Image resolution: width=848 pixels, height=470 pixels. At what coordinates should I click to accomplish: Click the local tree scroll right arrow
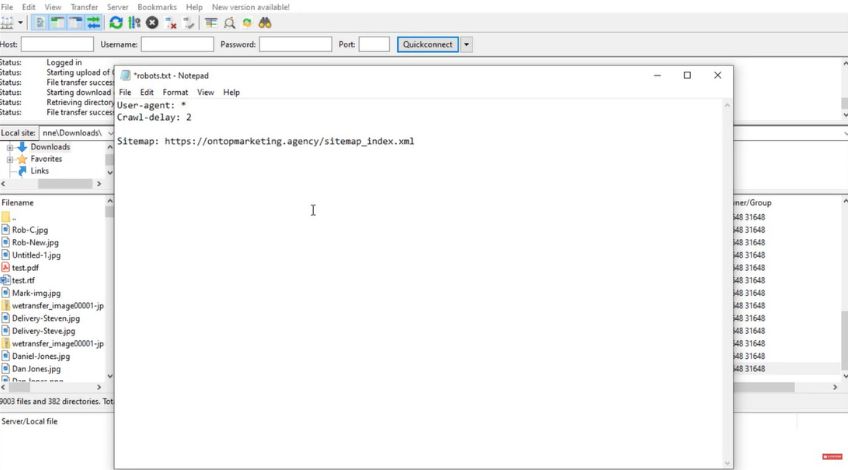point(99,184)
